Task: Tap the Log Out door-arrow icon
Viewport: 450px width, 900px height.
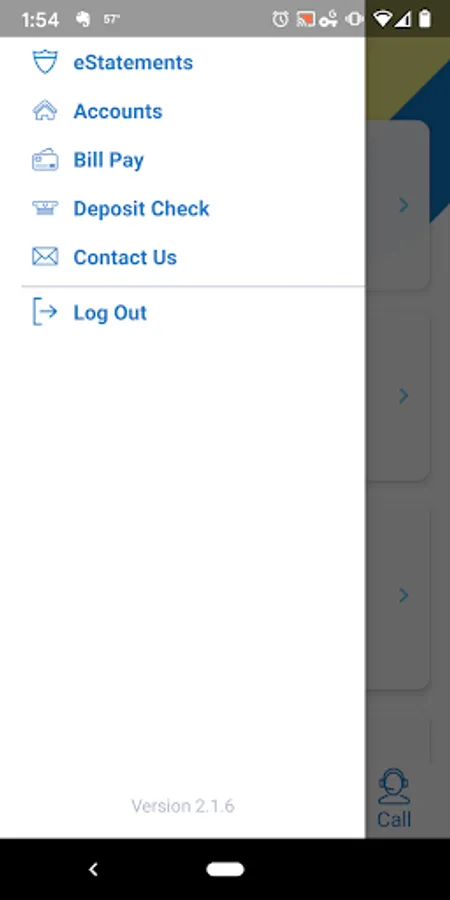Action: pos(45,312)
